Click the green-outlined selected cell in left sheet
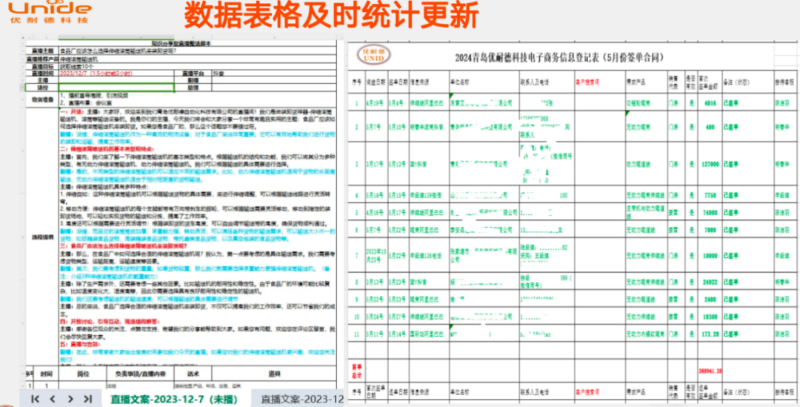Screen dimensions: 800x407 (116, 88)
